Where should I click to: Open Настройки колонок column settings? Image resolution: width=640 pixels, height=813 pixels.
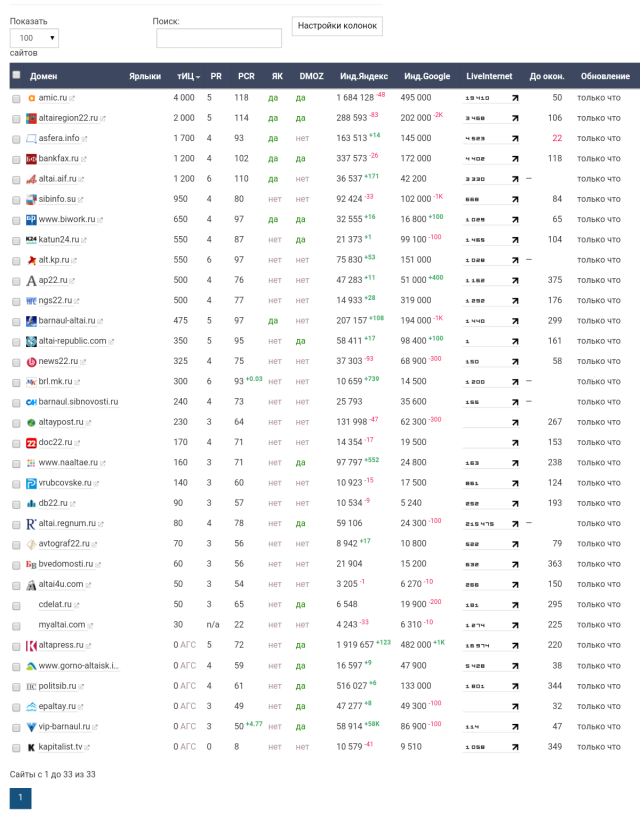point(337,27)
